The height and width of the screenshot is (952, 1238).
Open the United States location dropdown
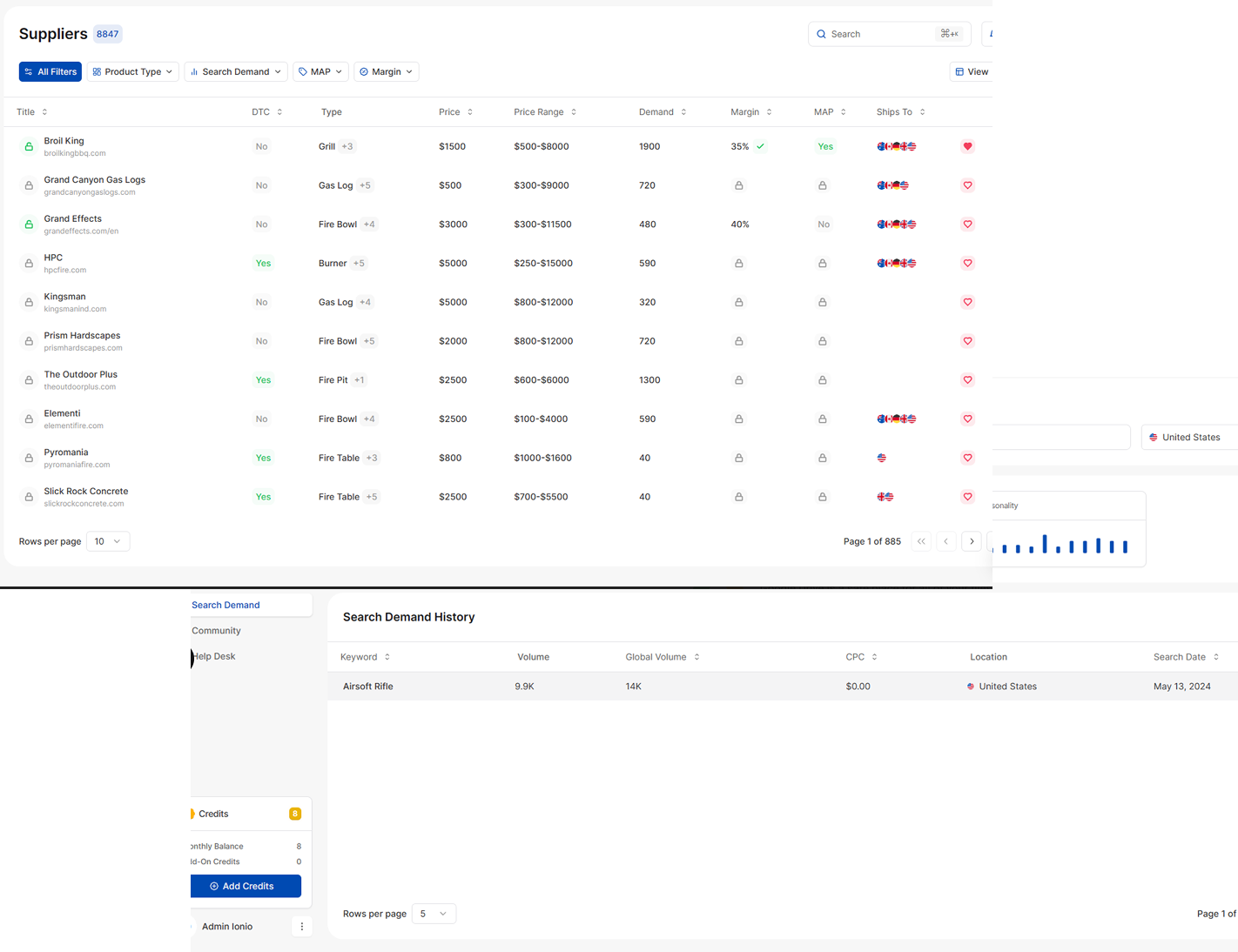(1189, 437)
